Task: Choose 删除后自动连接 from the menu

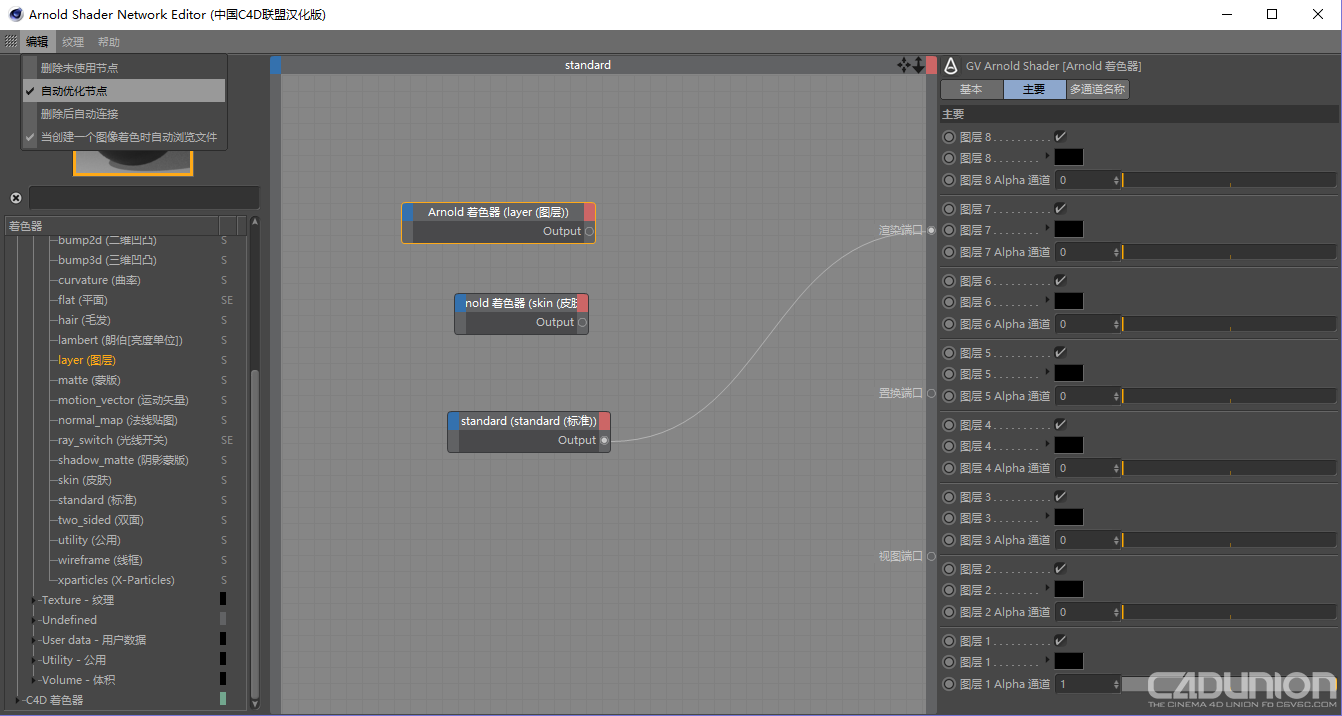Action: tap(124, 114)
